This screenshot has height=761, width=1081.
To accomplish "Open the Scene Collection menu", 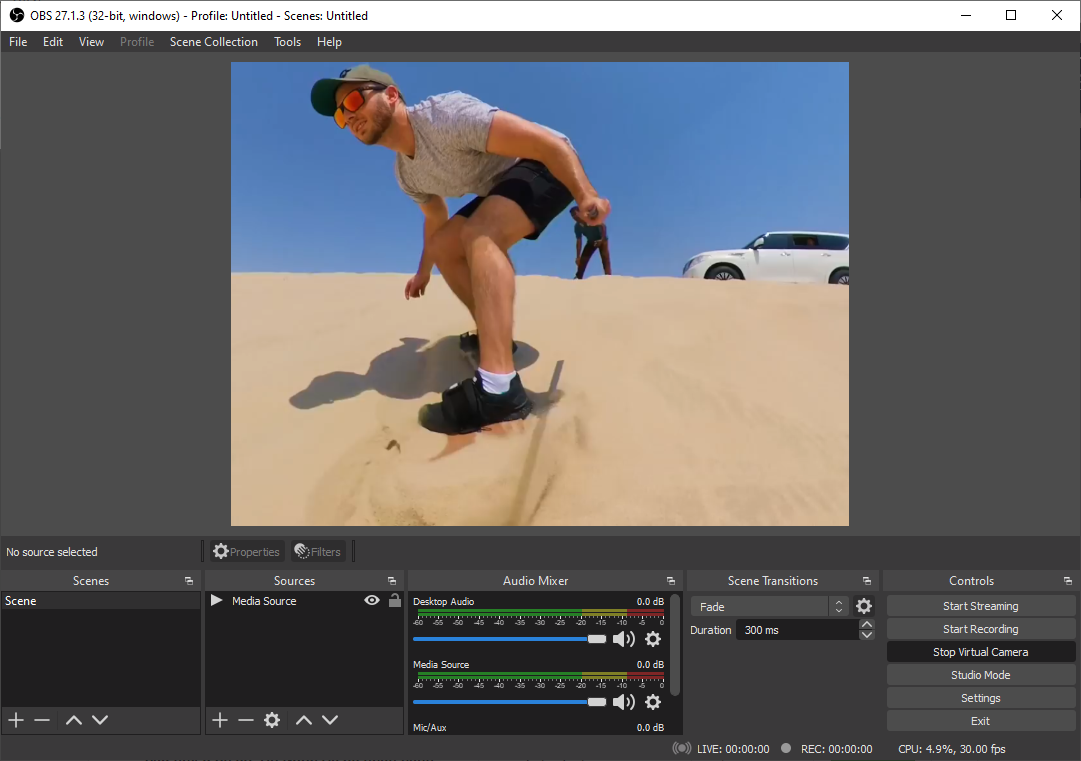I will pyautogui.click(x=213, y=42).
